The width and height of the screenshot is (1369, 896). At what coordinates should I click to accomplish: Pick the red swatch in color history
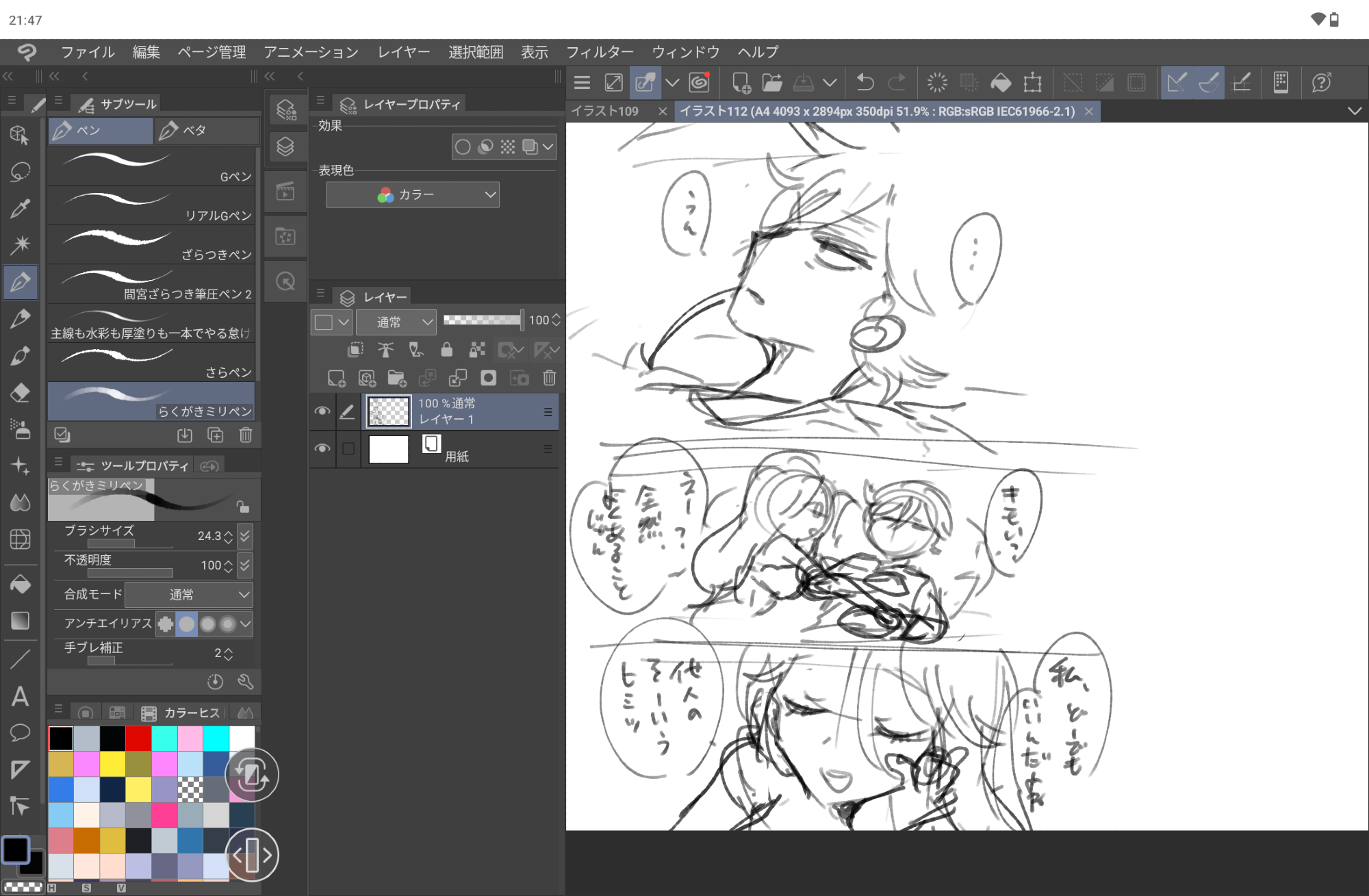pyautogui.click(x=138, y=739)
